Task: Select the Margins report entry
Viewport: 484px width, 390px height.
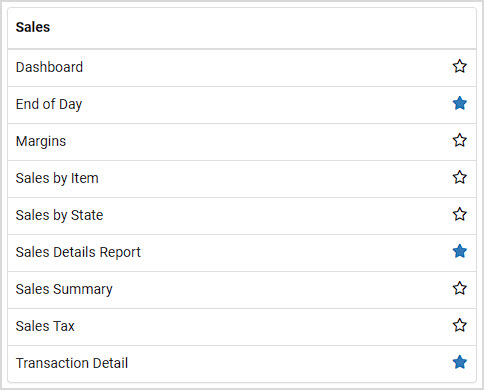Action: 41,141
